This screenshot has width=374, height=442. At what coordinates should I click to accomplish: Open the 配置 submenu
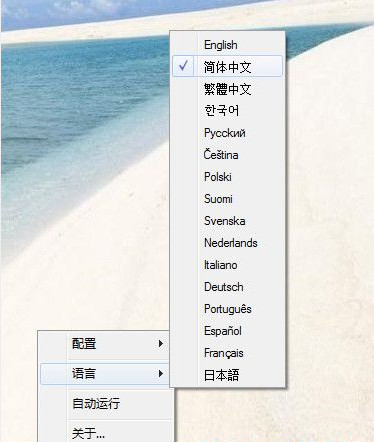click(105, 344)
